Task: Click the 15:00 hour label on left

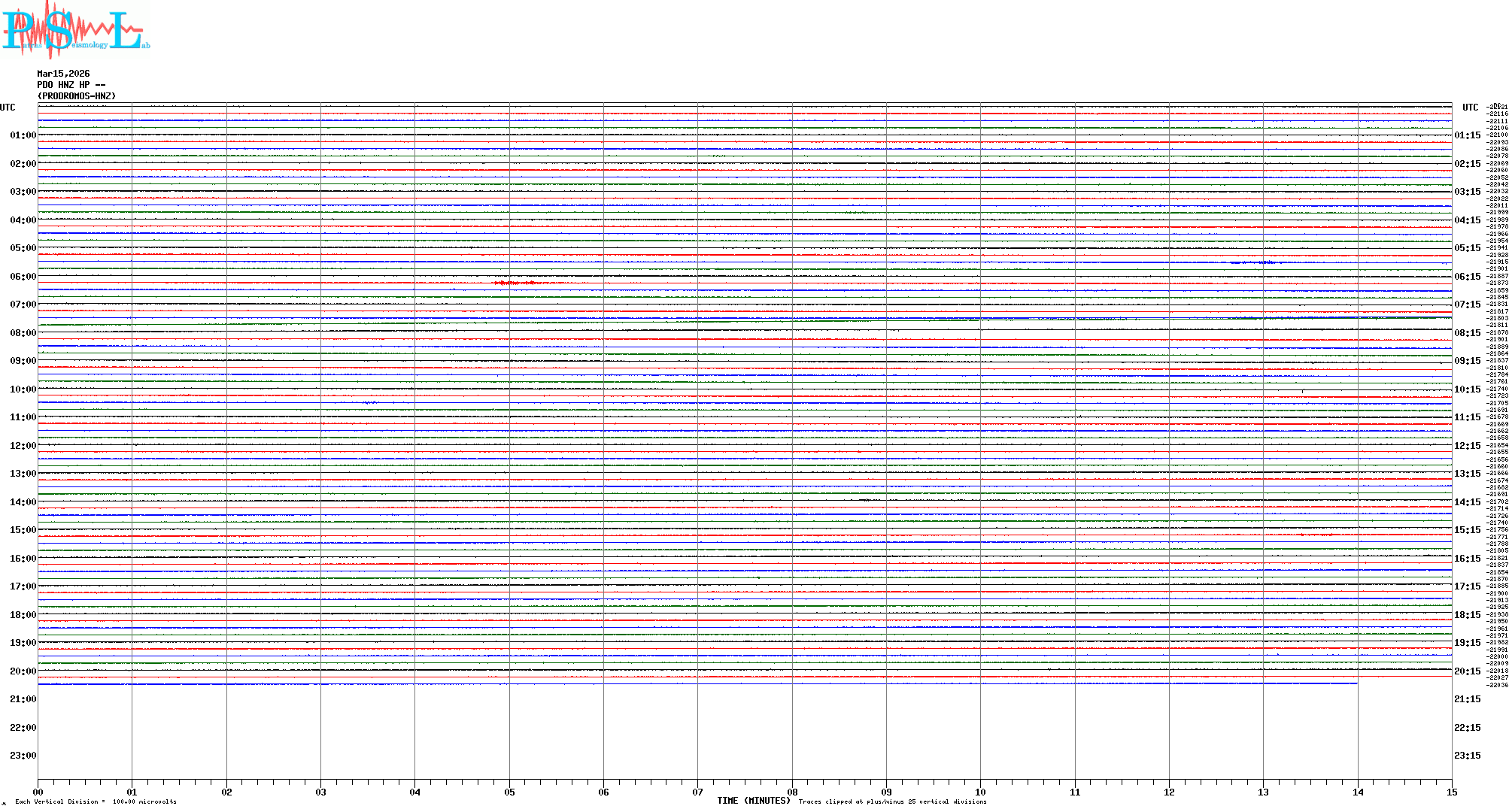Action: coord(23,530)
